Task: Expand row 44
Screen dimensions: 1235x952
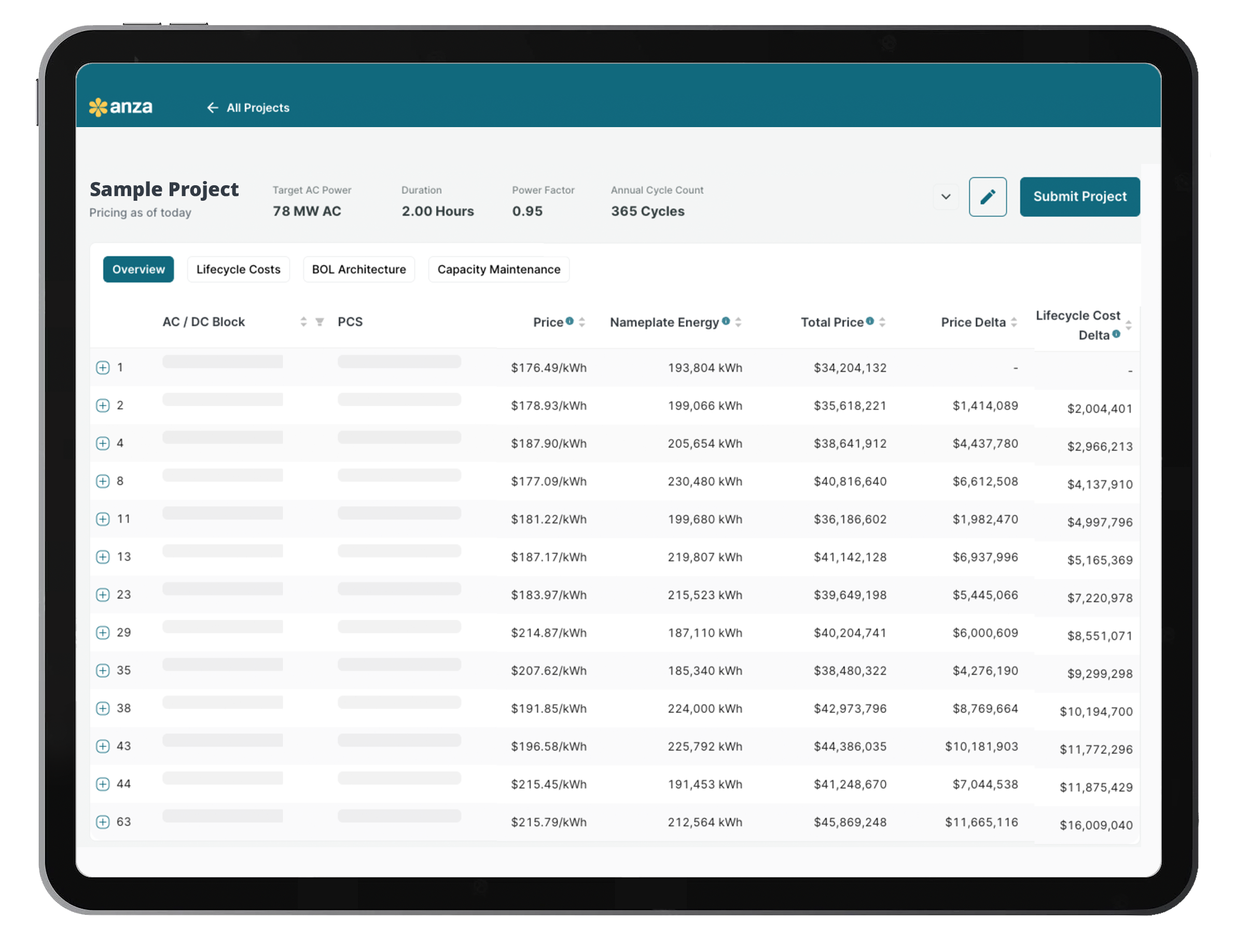Action: pos(102,784)
